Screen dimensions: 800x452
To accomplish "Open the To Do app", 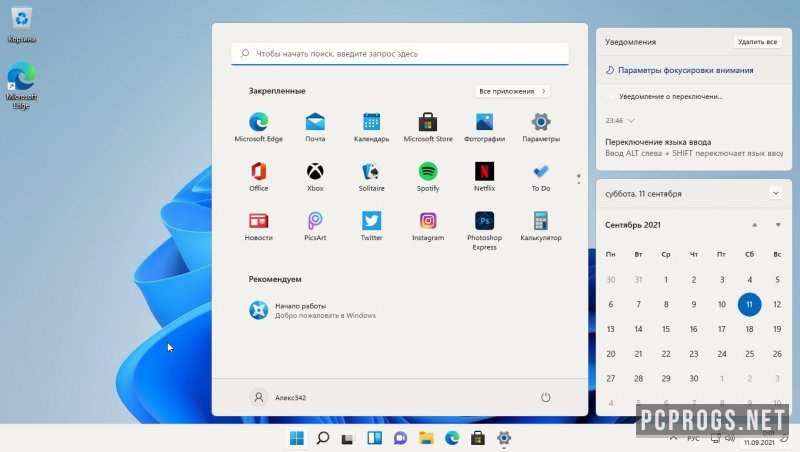I will click(x=541, y=177).
